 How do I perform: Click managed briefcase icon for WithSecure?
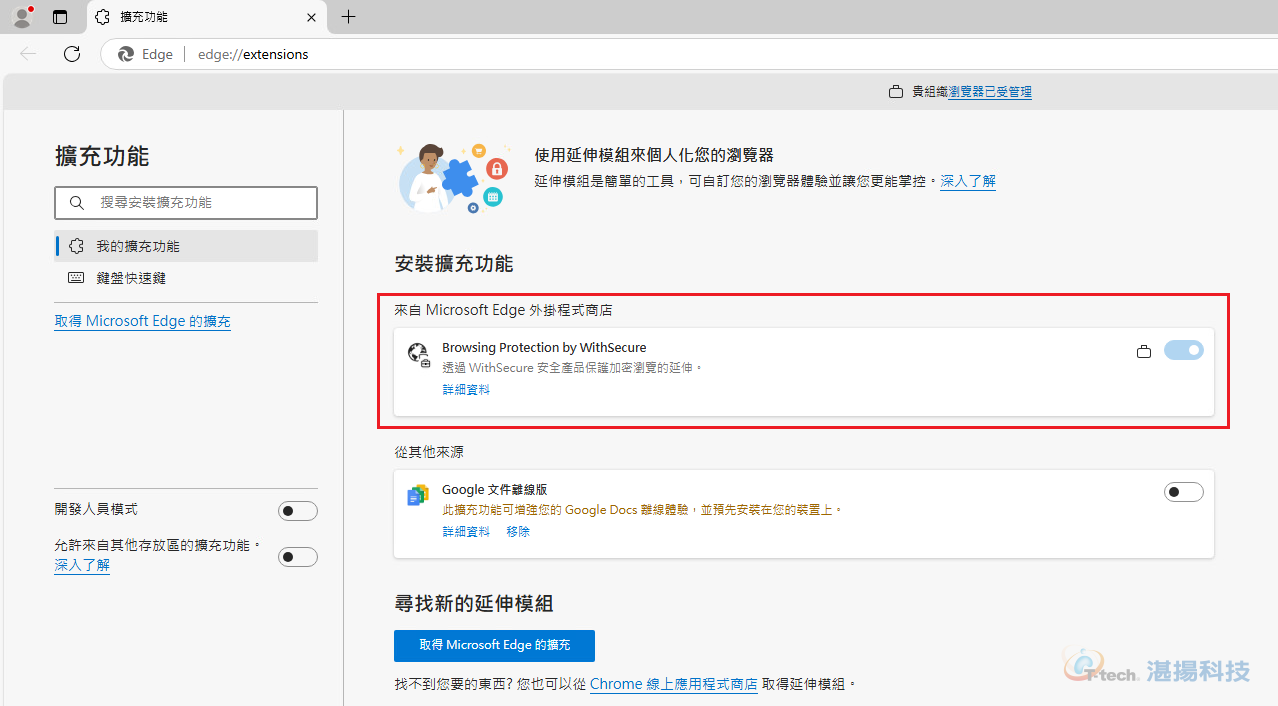tap(1144, 351)
